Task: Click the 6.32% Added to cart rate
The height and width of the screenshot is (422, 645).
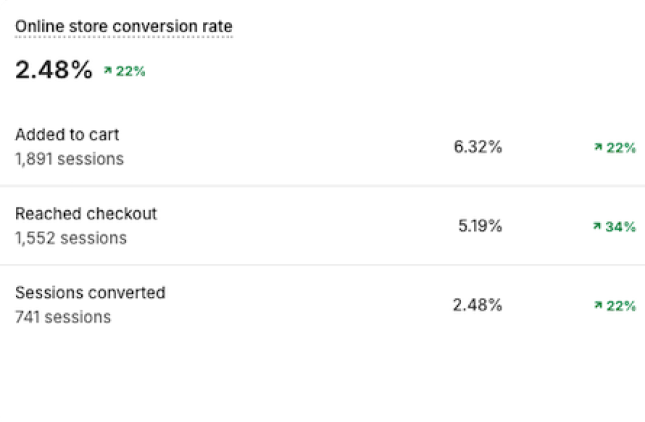Action: (478, 147)
